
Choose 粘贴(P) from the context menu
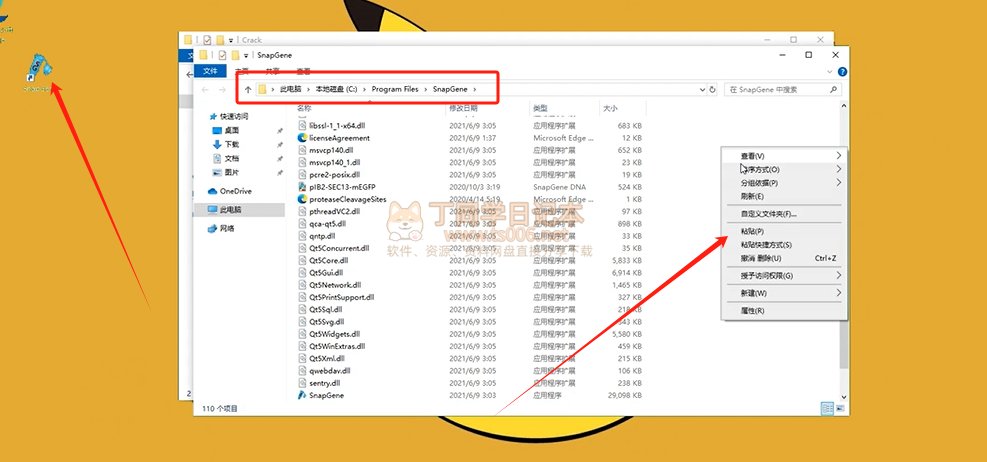[752, 231]
